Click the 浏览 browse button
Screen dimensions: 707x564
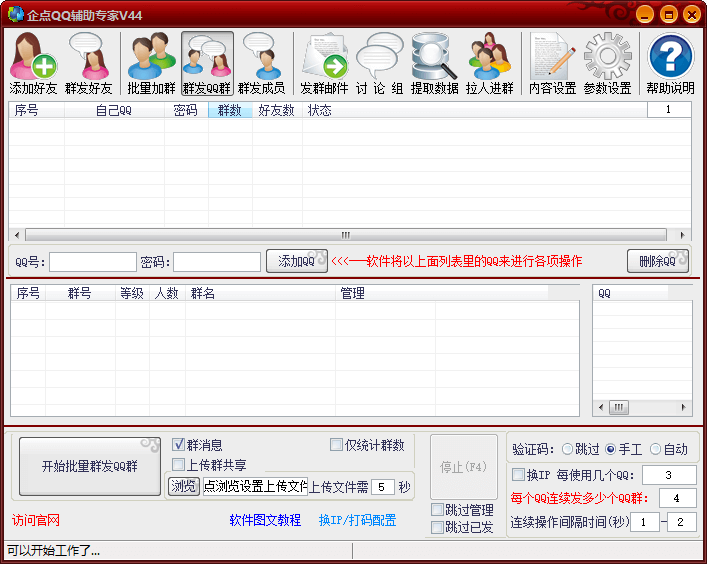click(x=184, y=486)
